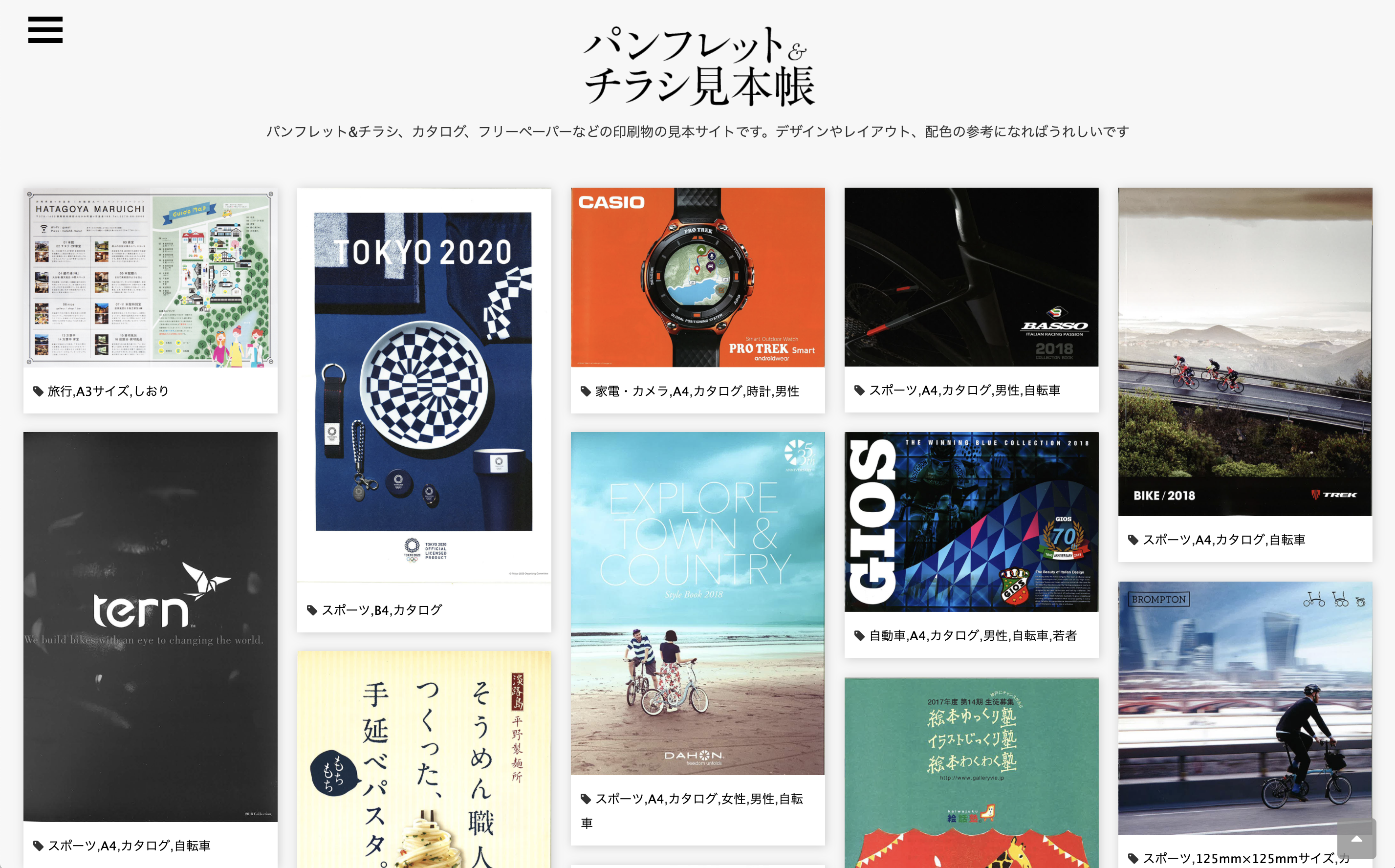The width and height of the screenshot is (1395, 868).
Task: Open the CASIO PRO TREK Smart thumbnail
Action: [x=697, y=277]
